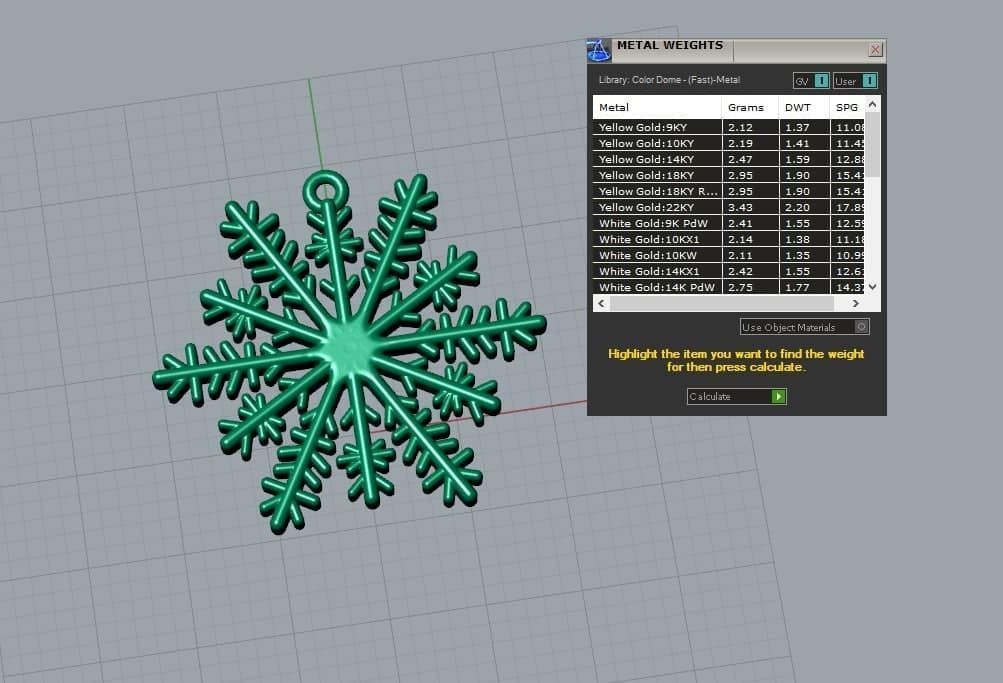1003x683 pixels.
Task: Select the White Gold:9K PdW row
Action: coord(729,223)
